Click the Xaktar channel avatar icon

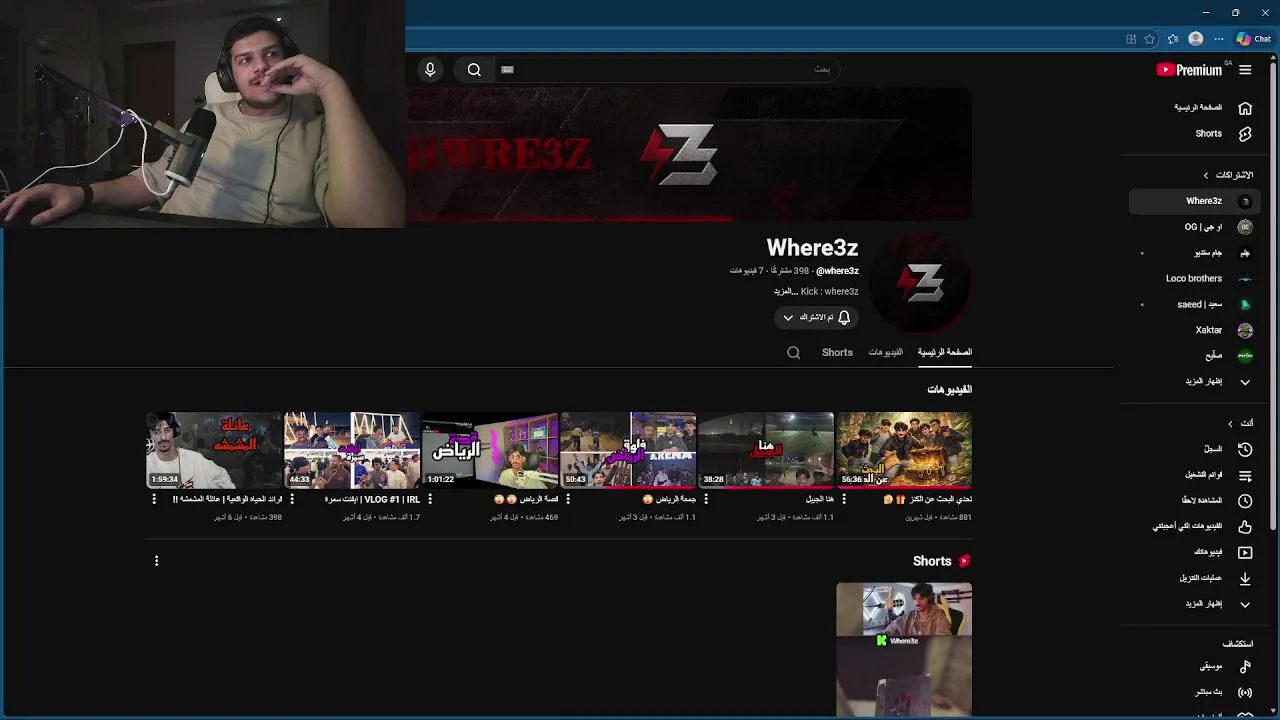(1245, 330)
